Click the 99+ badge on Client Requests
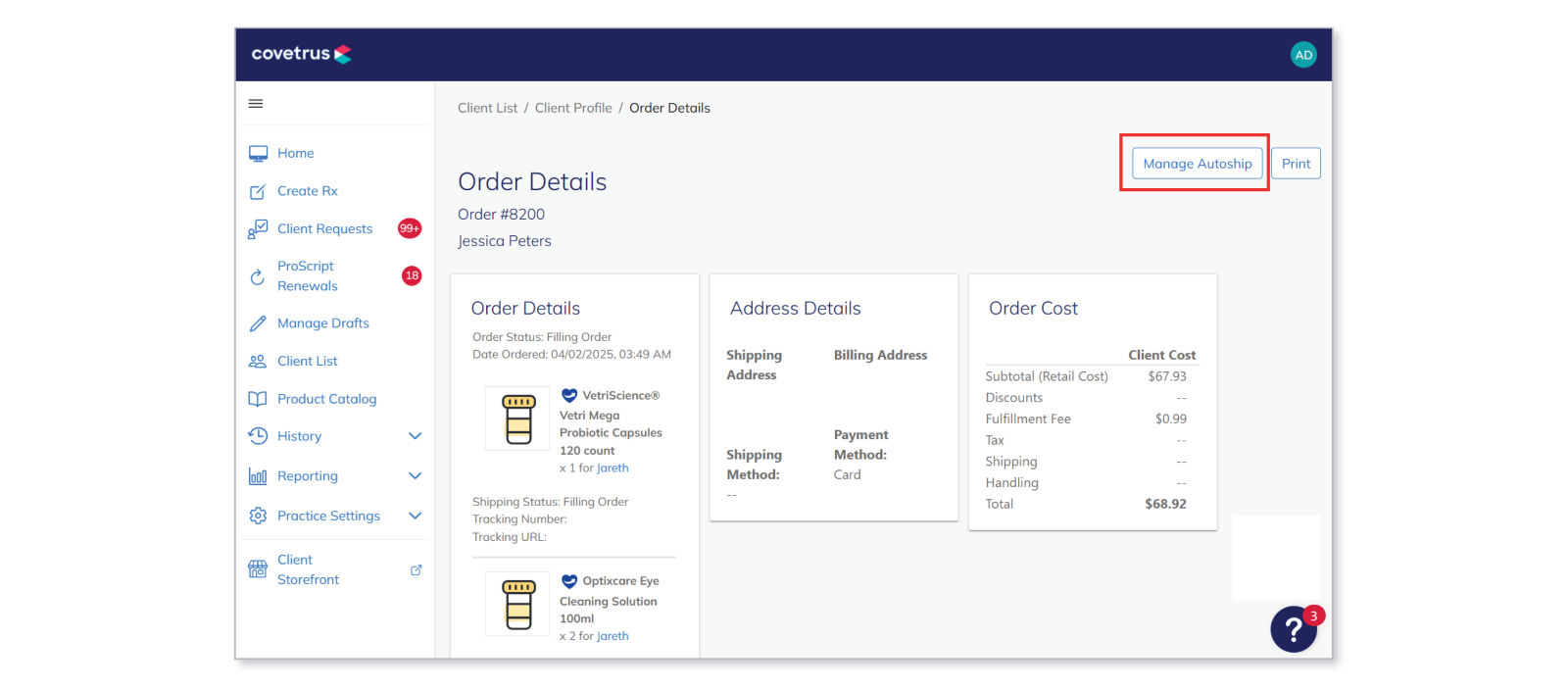Screen dimensions: 1568x690 click(x=410, y=228)
